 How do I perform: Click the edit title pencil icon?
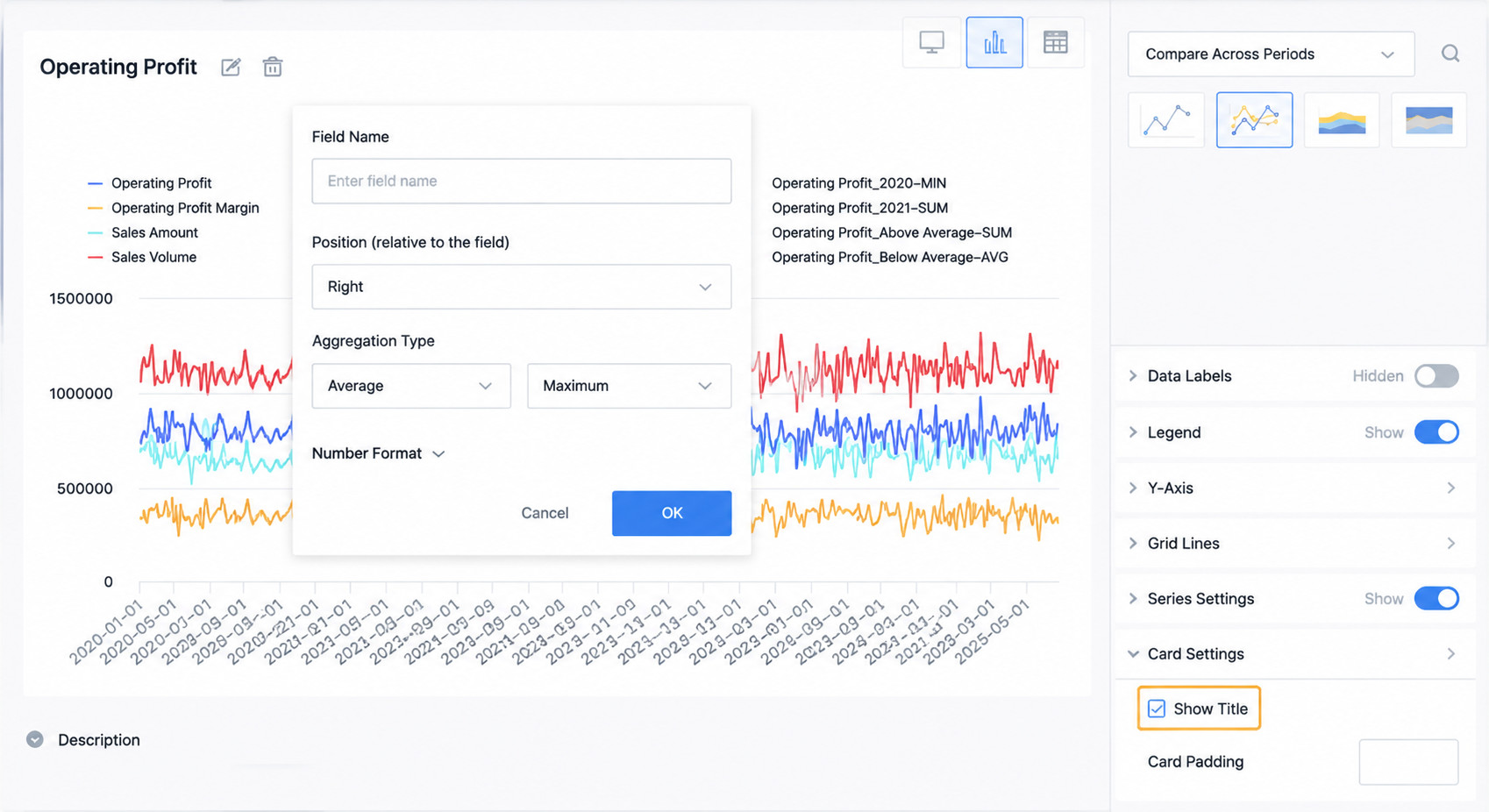click(x=231, y=68)
